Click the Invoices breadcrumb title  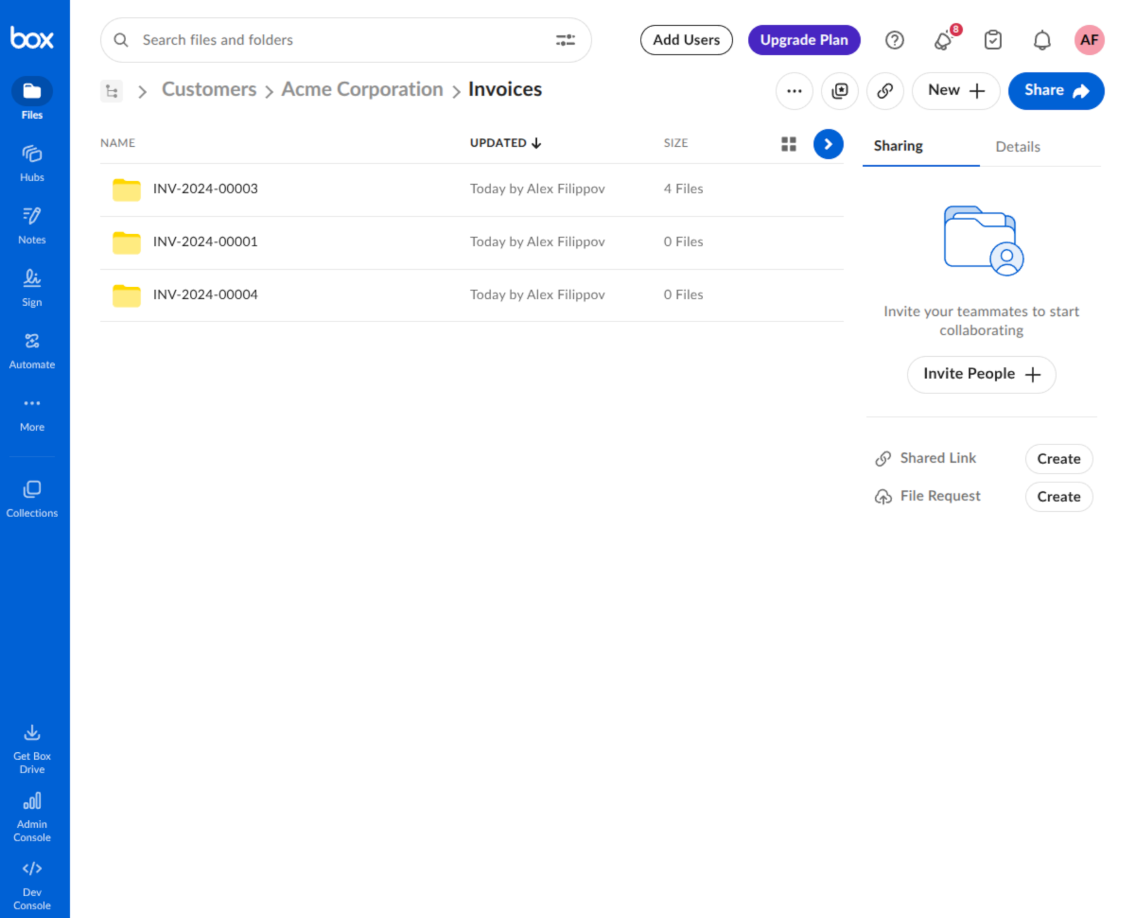pyautogui.click(x=505, y=89)
